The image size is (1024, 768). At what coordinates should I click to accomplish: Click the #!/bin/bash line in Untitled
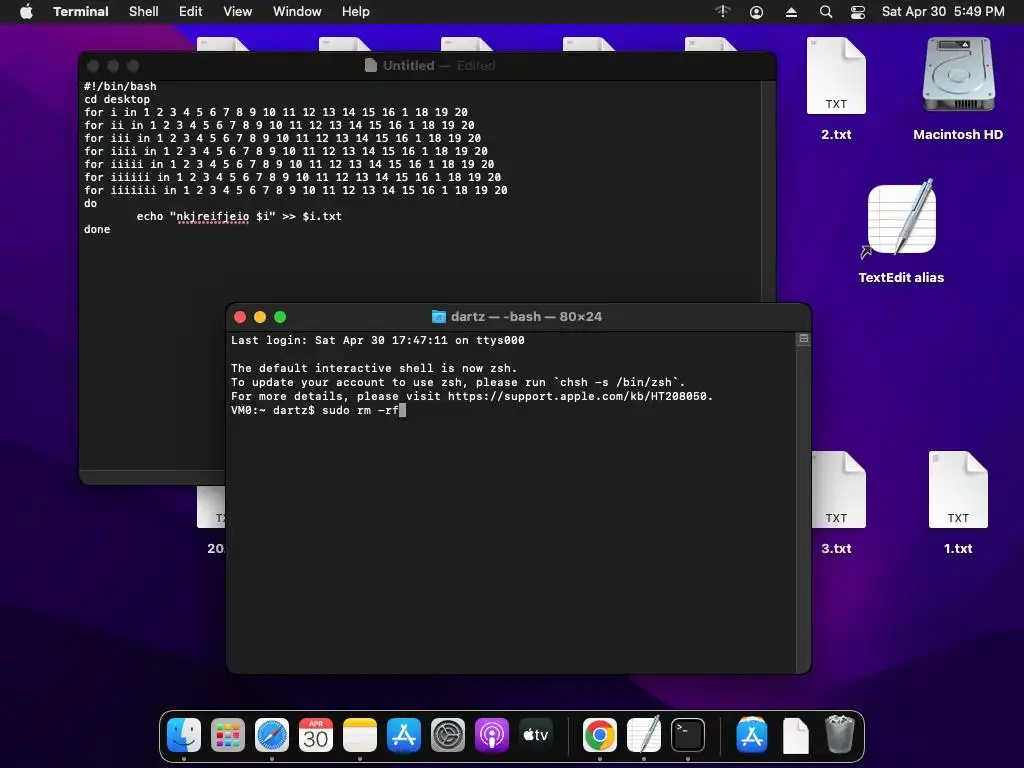(120, 86)
